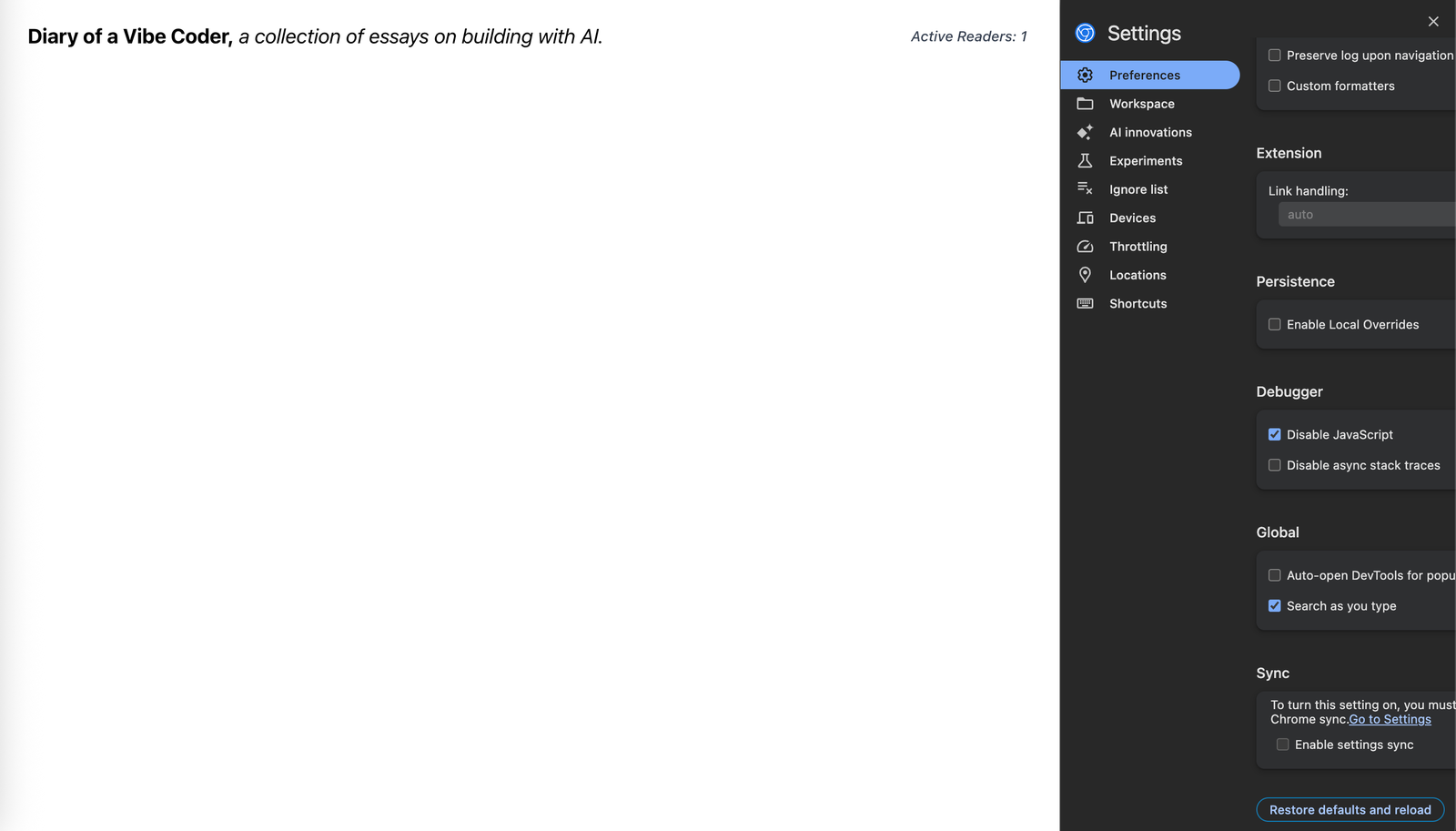Click the Ignore list icon
Viewport: 1456px width, 831px height.
click(x=1085, y=189)
